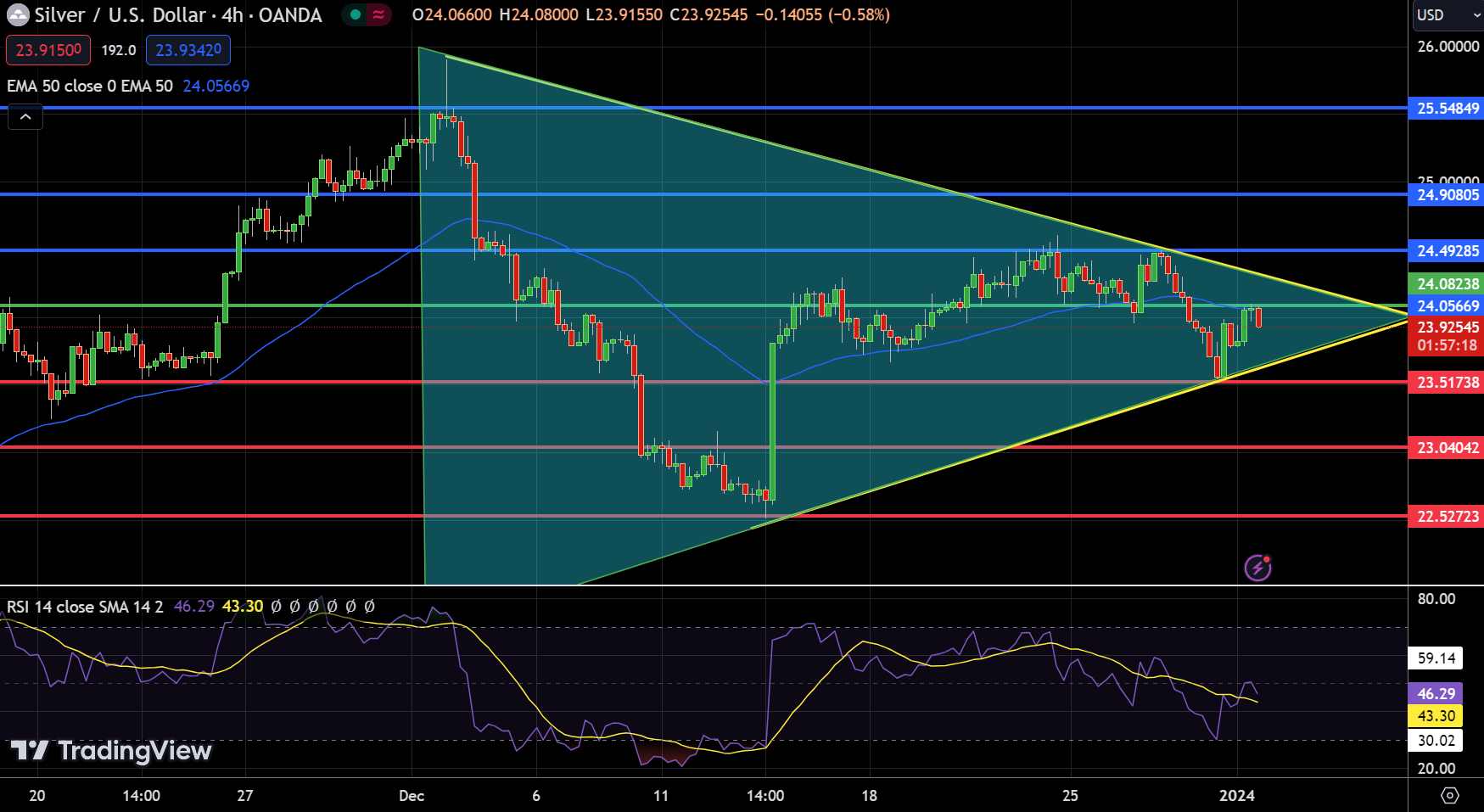Click the RSI SMA 43.30 axis label
The width and height of the screenshot is (1484, 812).
(1436, 716)
